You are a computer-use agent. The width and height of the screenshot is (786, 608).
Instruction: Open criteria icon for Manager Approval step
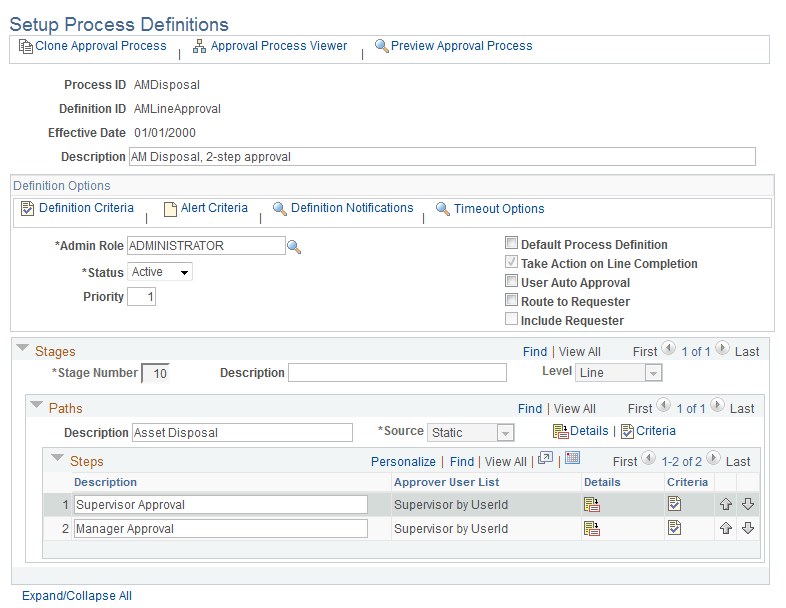click(x=675, y=528)
